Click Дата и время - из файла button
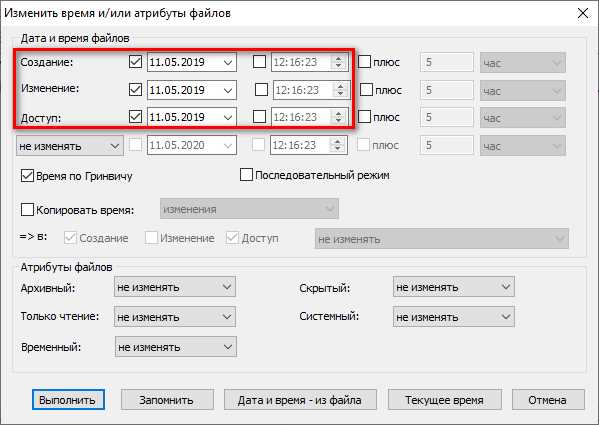Viewport: 599px width, 425px height. pyautogui.click(x=300, y=400)
